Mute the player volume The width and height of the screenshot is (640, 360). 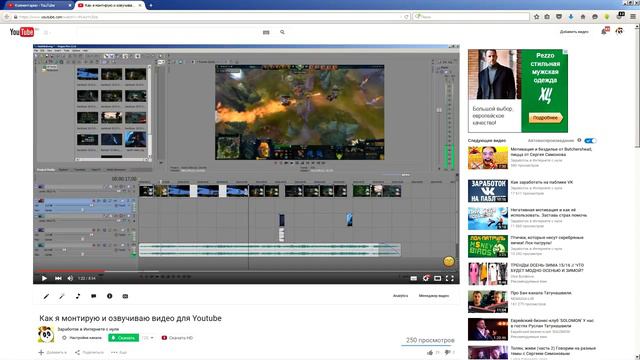click(x=70, y=278)
